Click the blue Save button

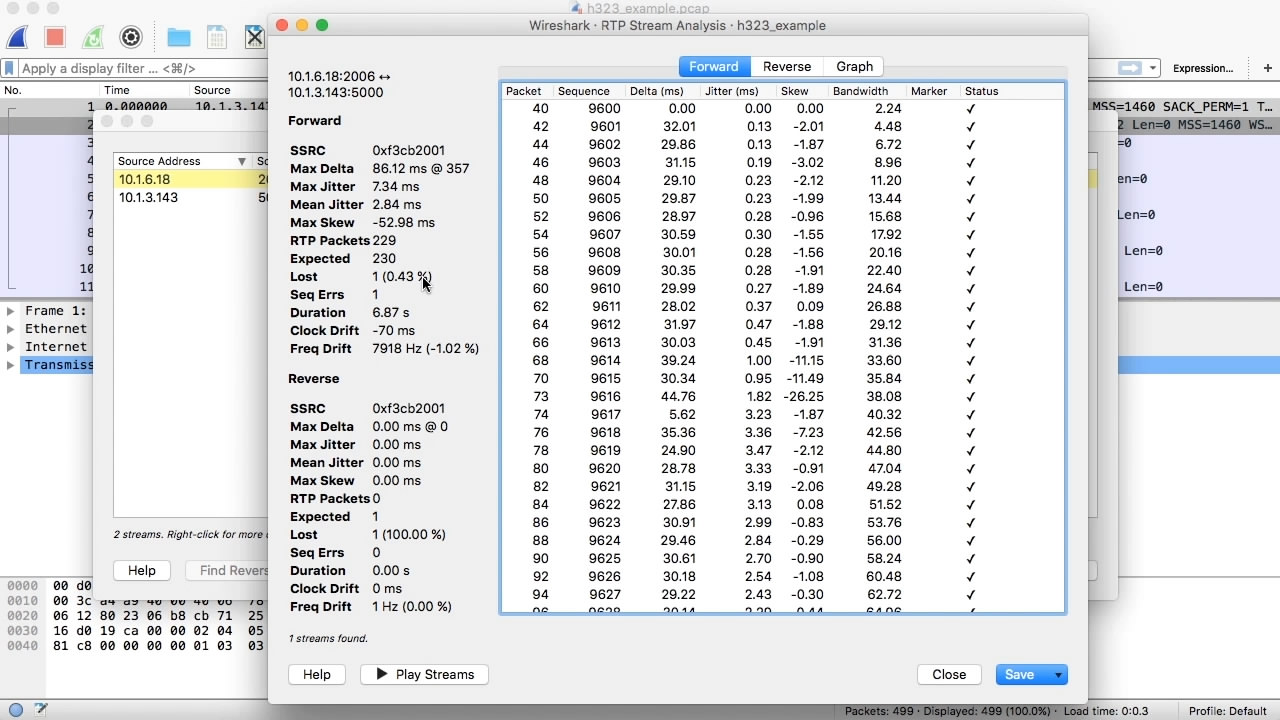[x=1019, y=675]
